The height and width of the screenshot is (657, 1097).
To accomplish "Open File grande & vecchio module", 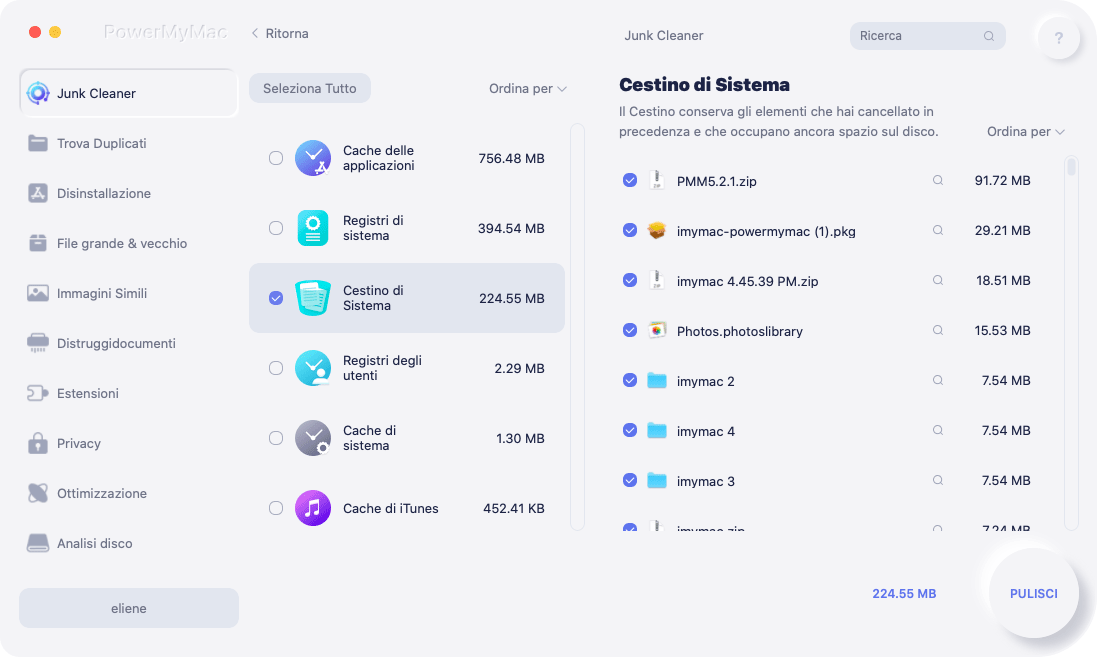I will [x=129, y=243].
